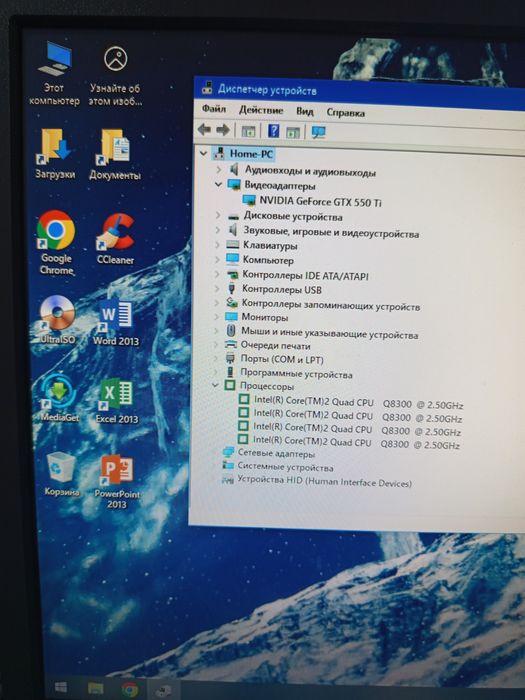Launch MediaGet from desktop
This screenshot has width=525, height=700.
[59, 398]
